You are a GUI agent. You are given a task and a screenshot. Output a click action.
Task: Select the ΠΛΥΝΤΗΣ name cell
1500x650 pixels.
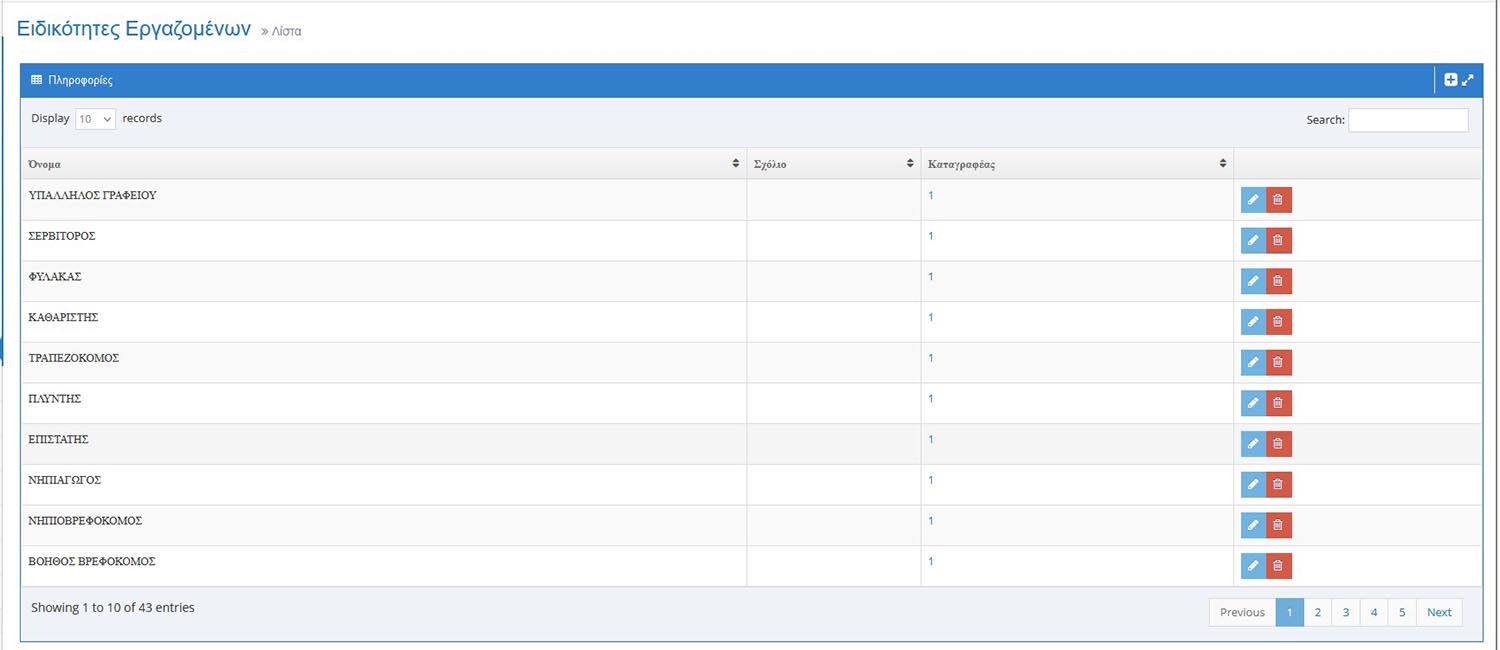[384, 403]
